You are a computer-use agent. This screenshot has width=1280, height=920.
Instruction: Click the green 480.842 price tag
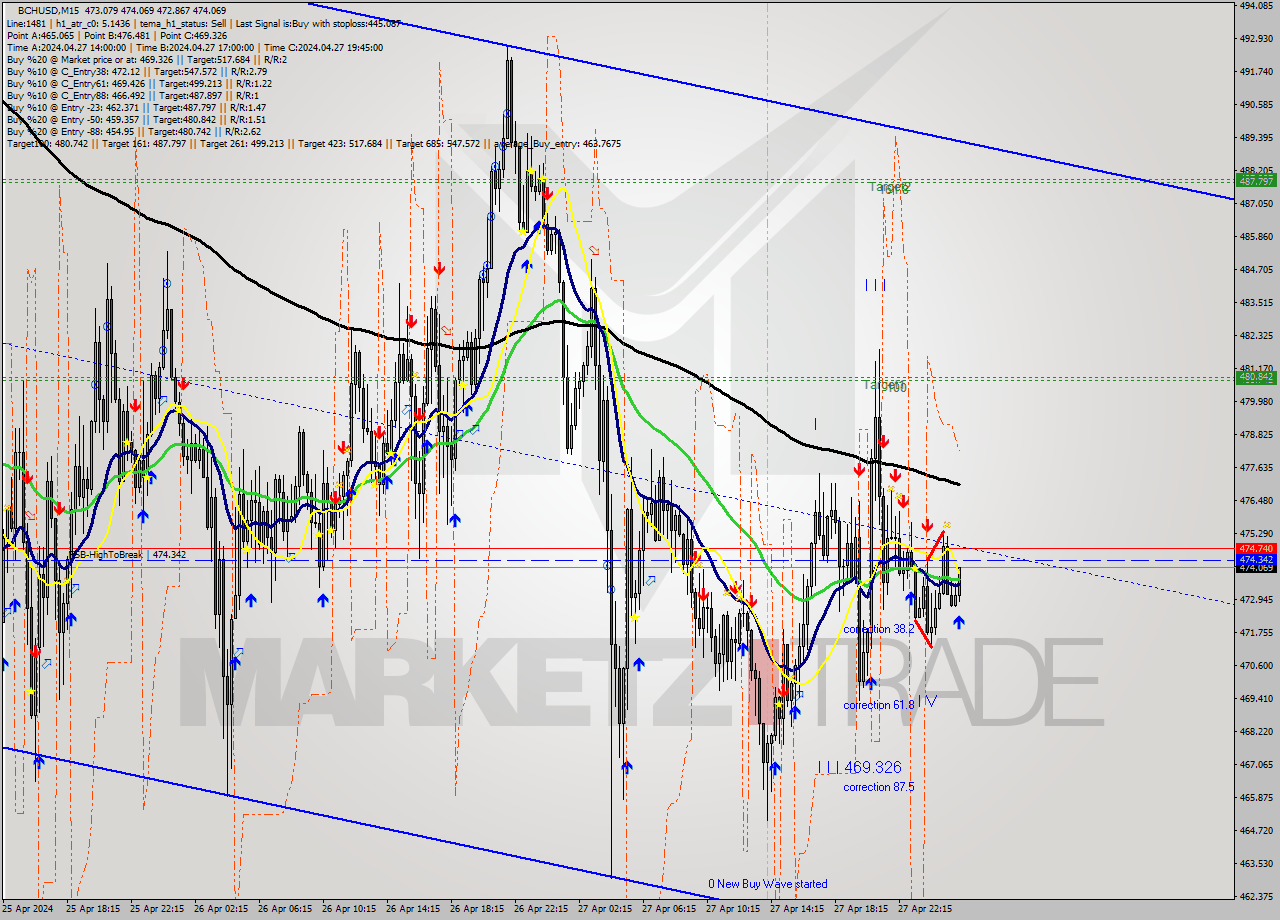tap(1256, 378)
